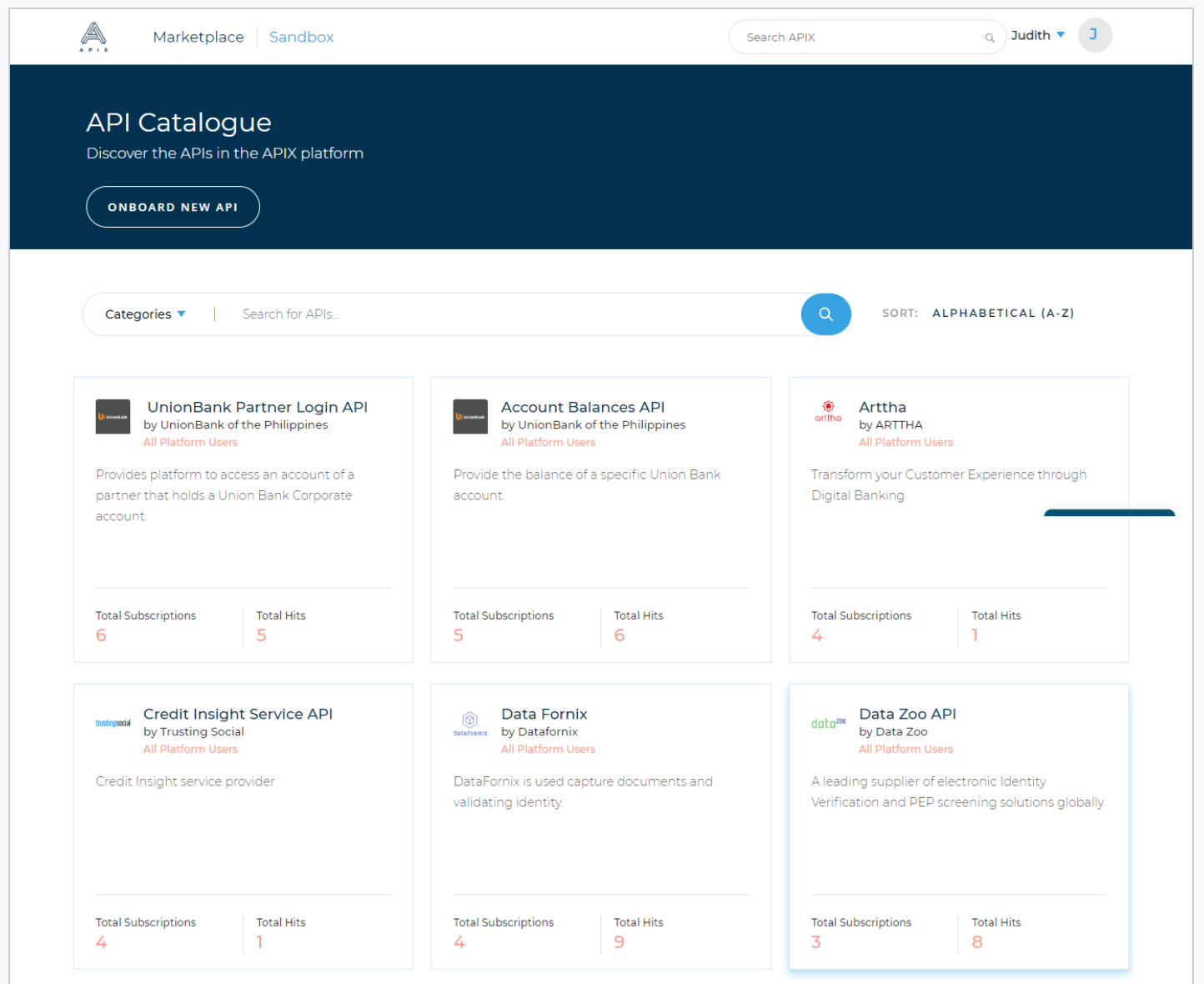
Task: Click the Data Fornix logo icon
Action: pos(470,722)
